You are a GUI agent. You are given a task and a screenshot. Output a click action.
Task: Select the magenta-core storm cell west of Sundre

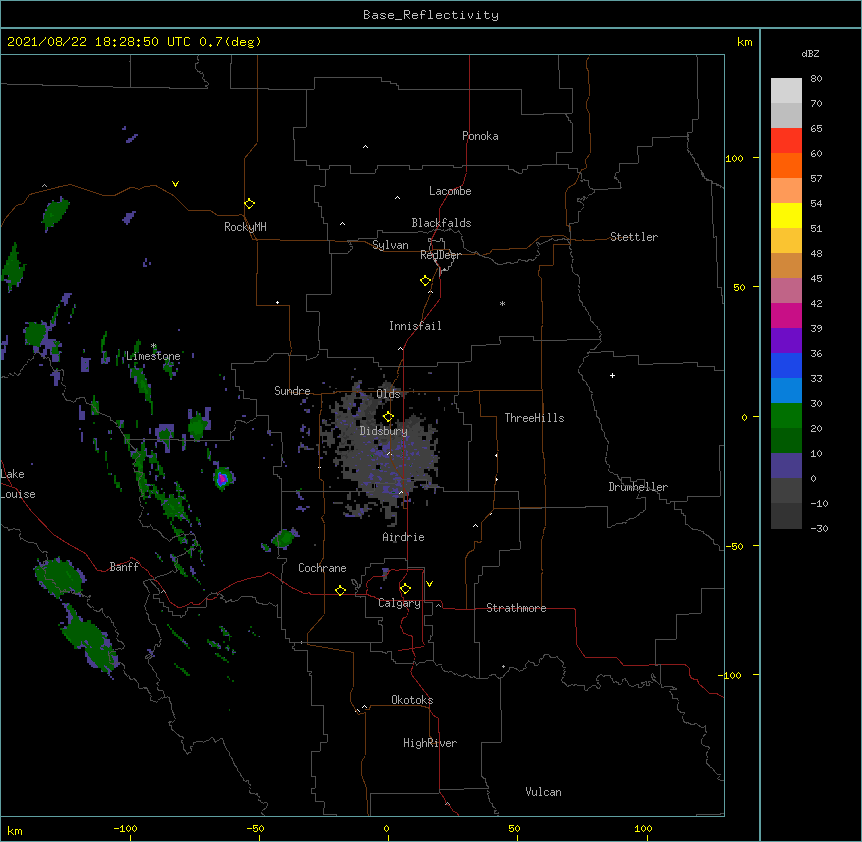tap(223, 479)
